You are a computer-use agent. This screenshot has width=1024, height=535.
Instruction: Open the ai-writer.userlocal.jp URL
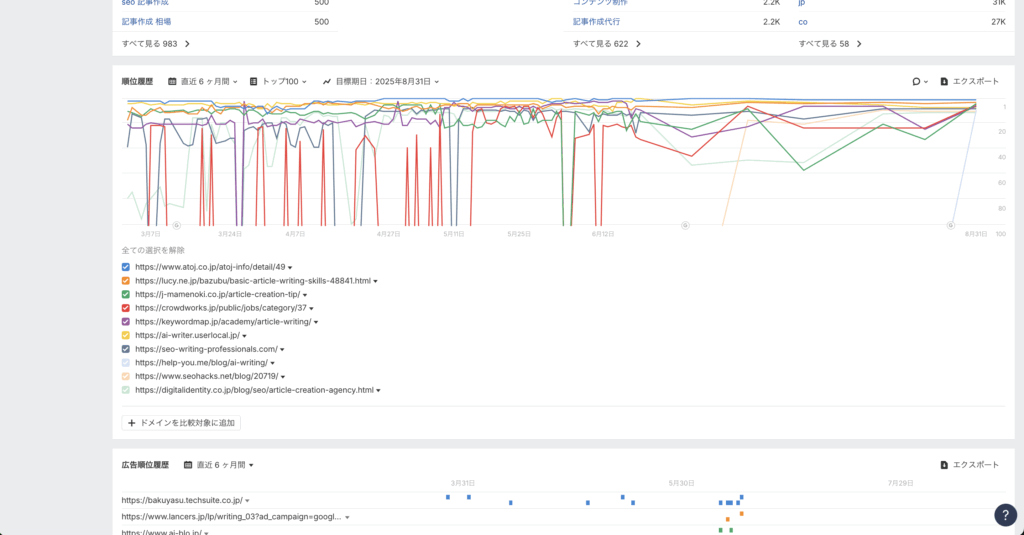point(187,336)
